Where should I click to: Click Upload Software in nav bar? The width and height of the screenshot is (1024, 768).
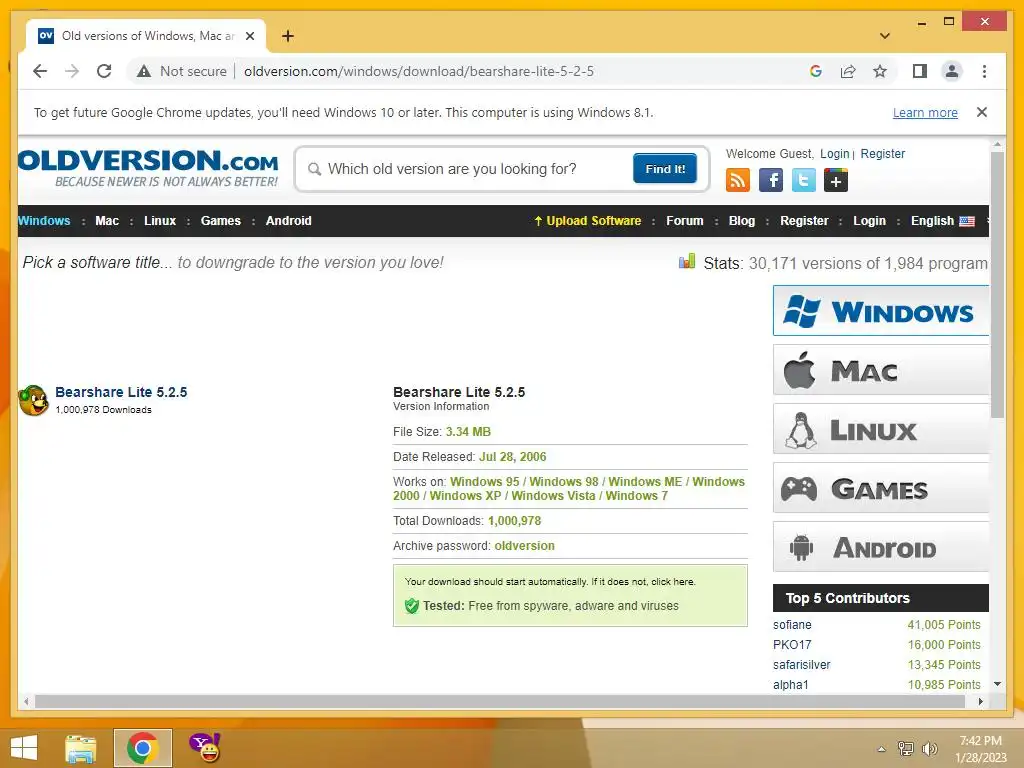588,221
